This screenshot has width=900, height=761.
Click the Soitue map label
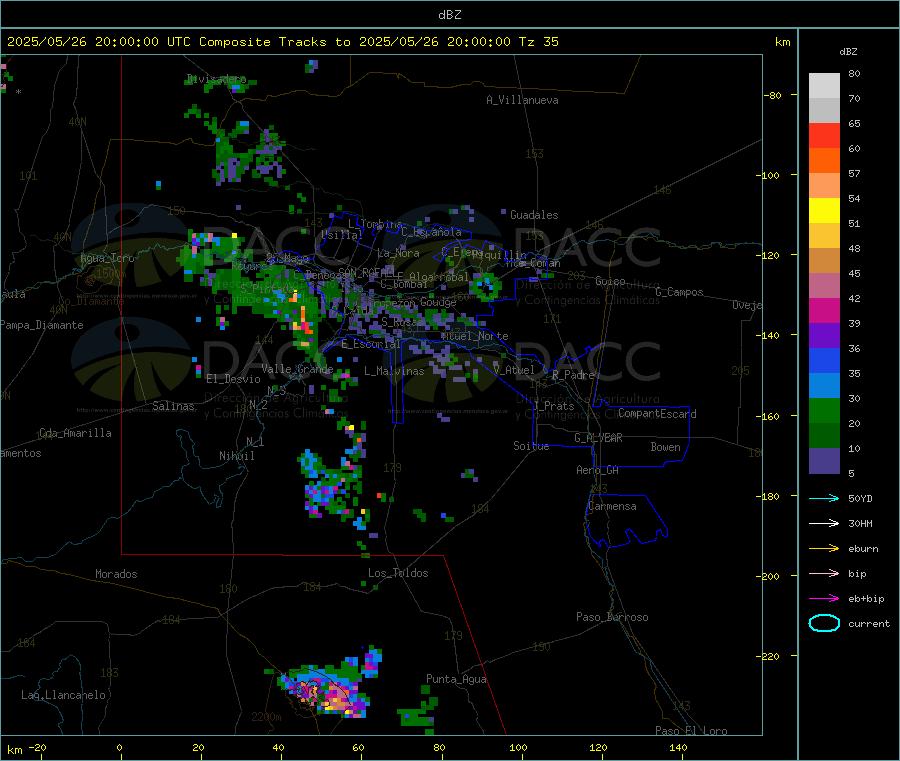(531, 446)
